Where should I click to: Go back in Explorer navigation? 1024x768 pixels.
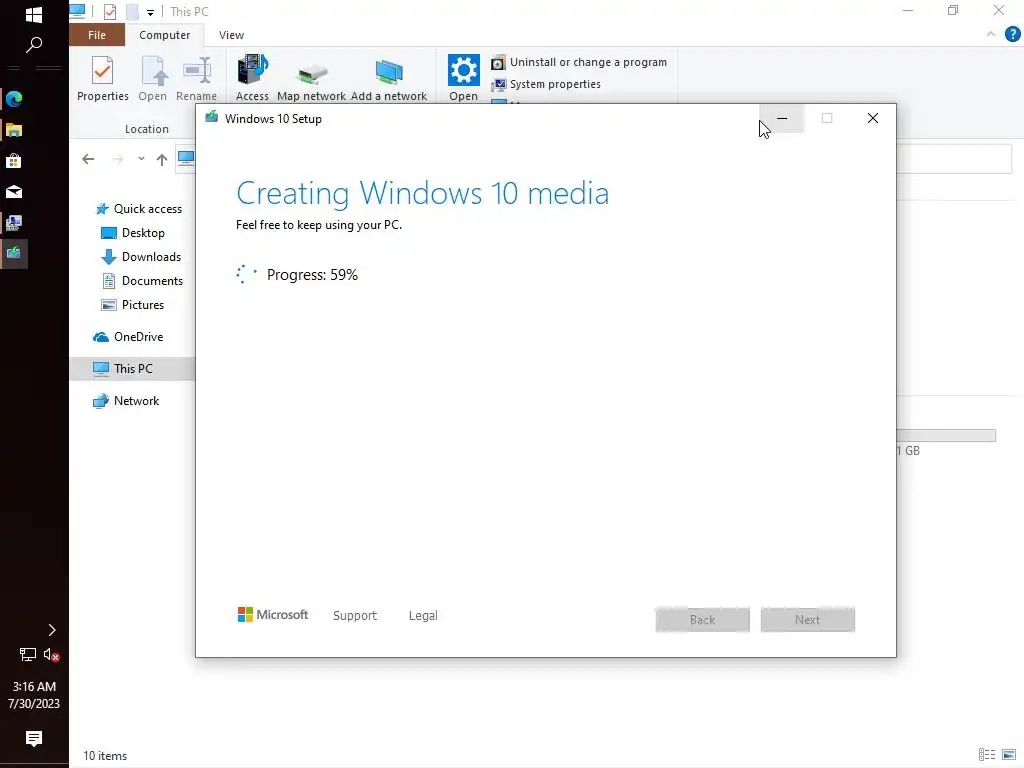point(88,159)
